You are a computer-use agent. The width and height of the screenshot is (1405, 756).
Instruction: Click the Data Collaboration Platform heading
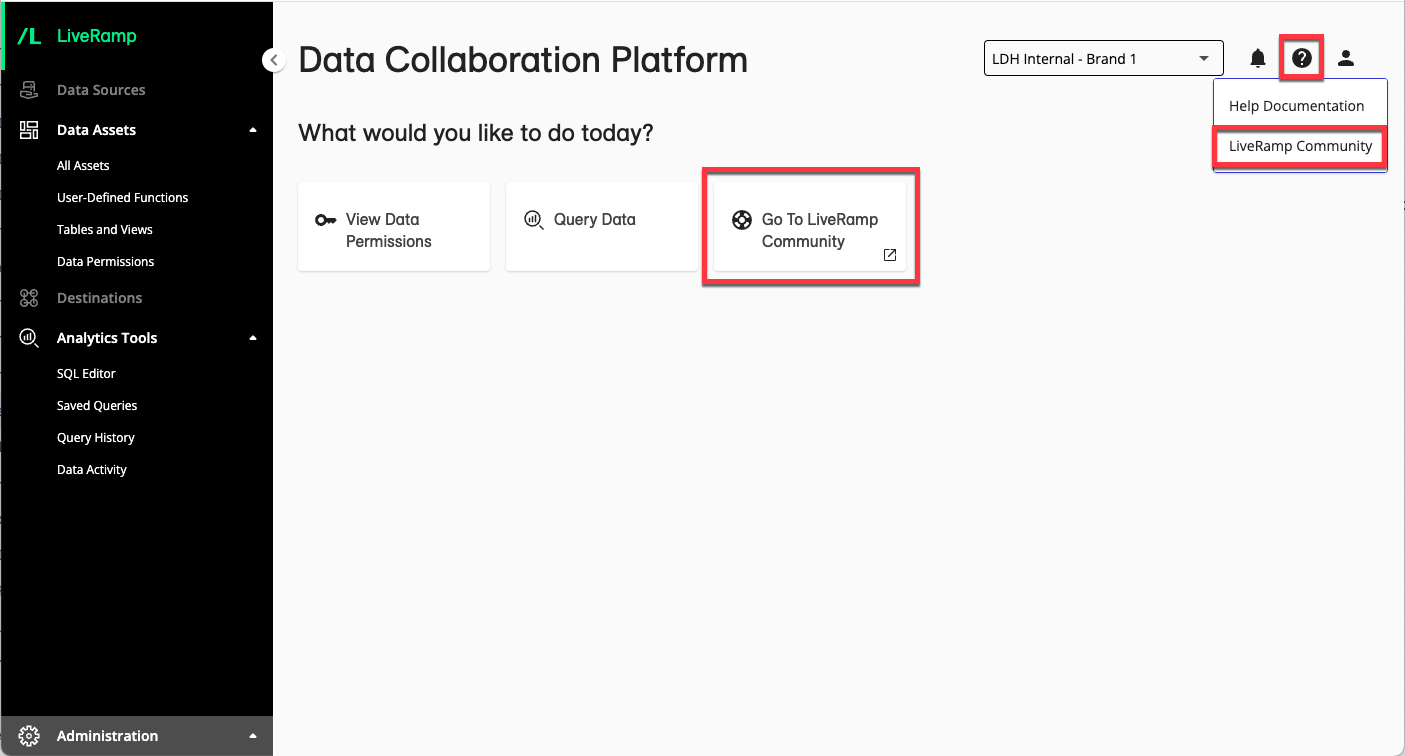click(523, 60)
